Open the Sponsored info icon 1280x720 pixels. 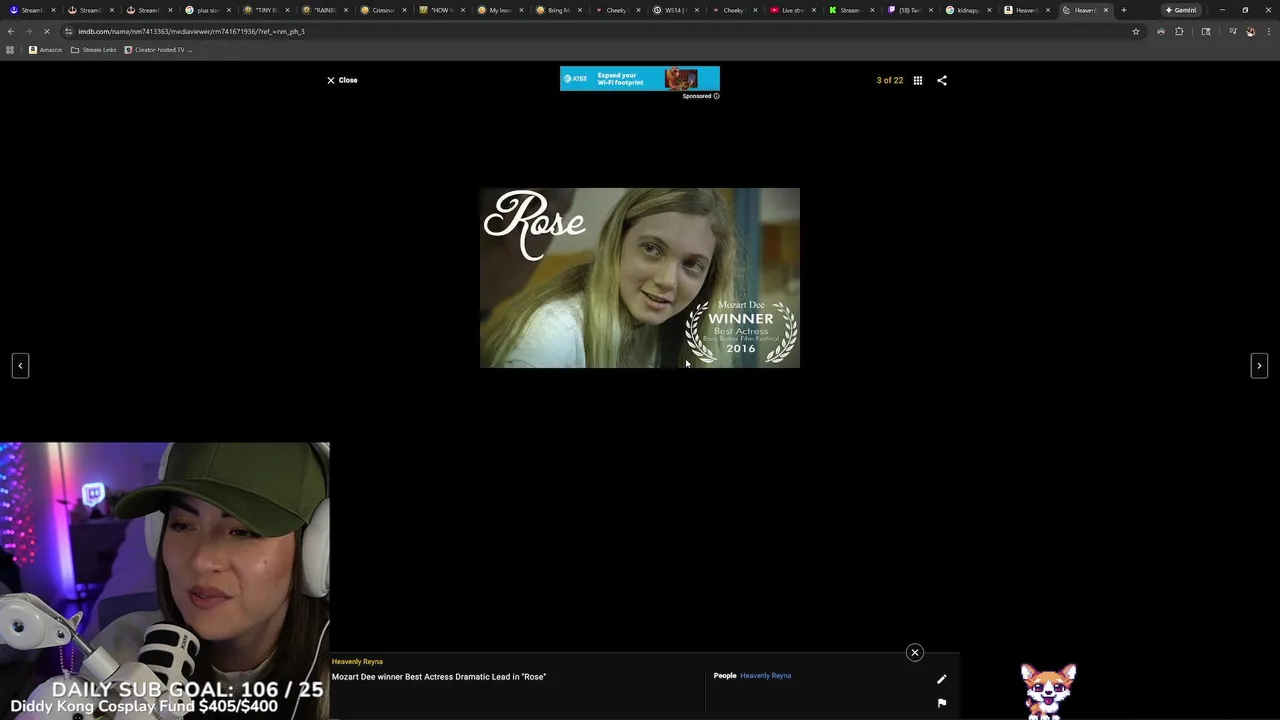(716, 96)
